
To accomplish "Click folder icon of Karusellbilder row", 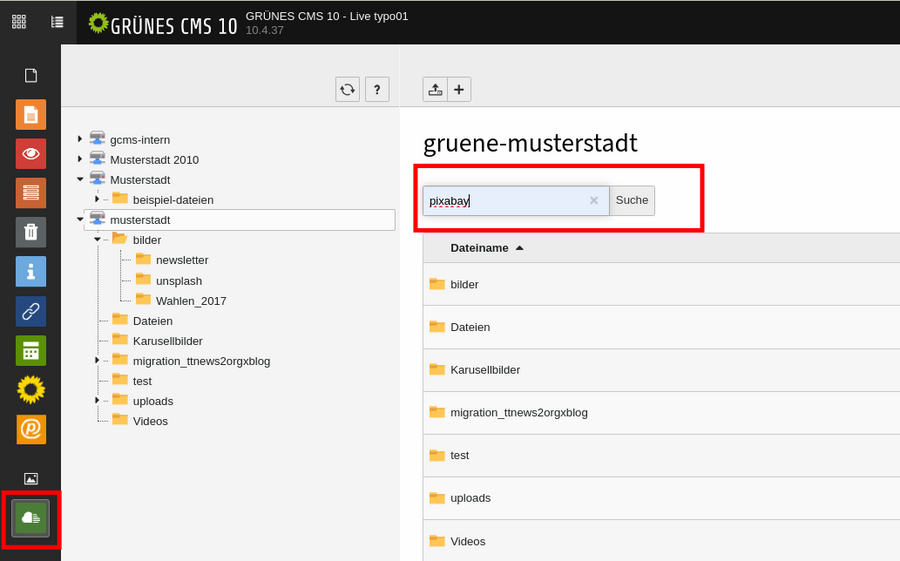I will point(437,369).
